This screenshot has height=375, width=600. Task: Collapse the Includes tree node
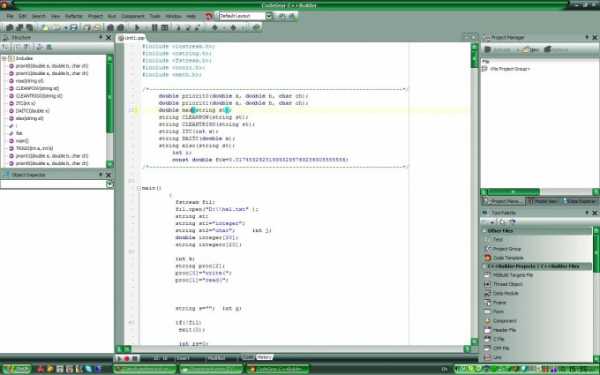(x=4, y=58)
